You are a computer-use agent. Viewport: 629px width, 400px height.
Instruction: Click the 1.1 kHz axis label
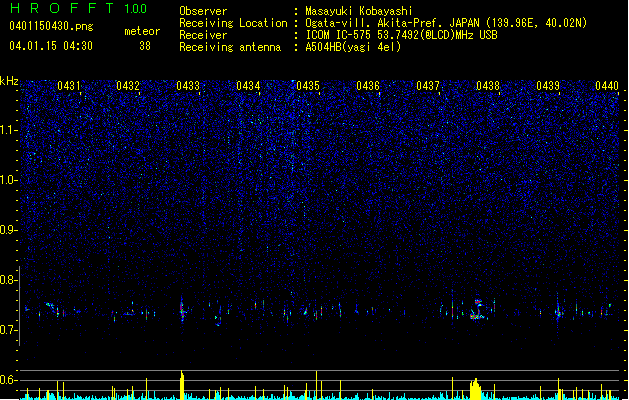[x=8, y=130]
